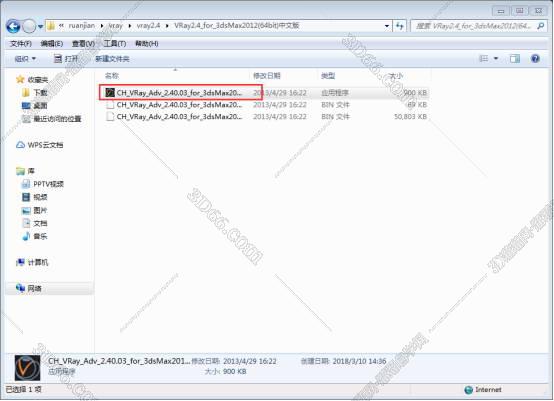The height and width of the screenshot is (401, 554).
Task: Click the 修改日期 value in details pane
Action: pyautogui.click(x=250, y=361)
